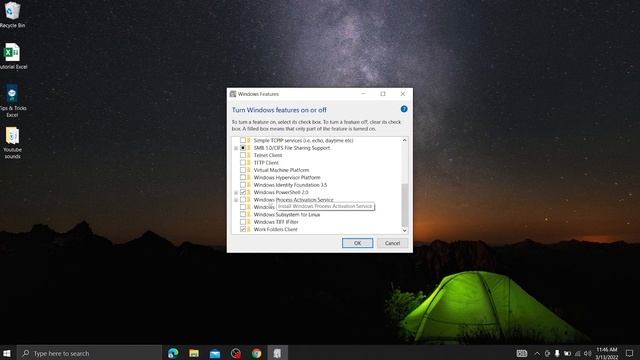
Task: Check the Simple TCPIP services checkbox
Action: (x=243, y=140)
